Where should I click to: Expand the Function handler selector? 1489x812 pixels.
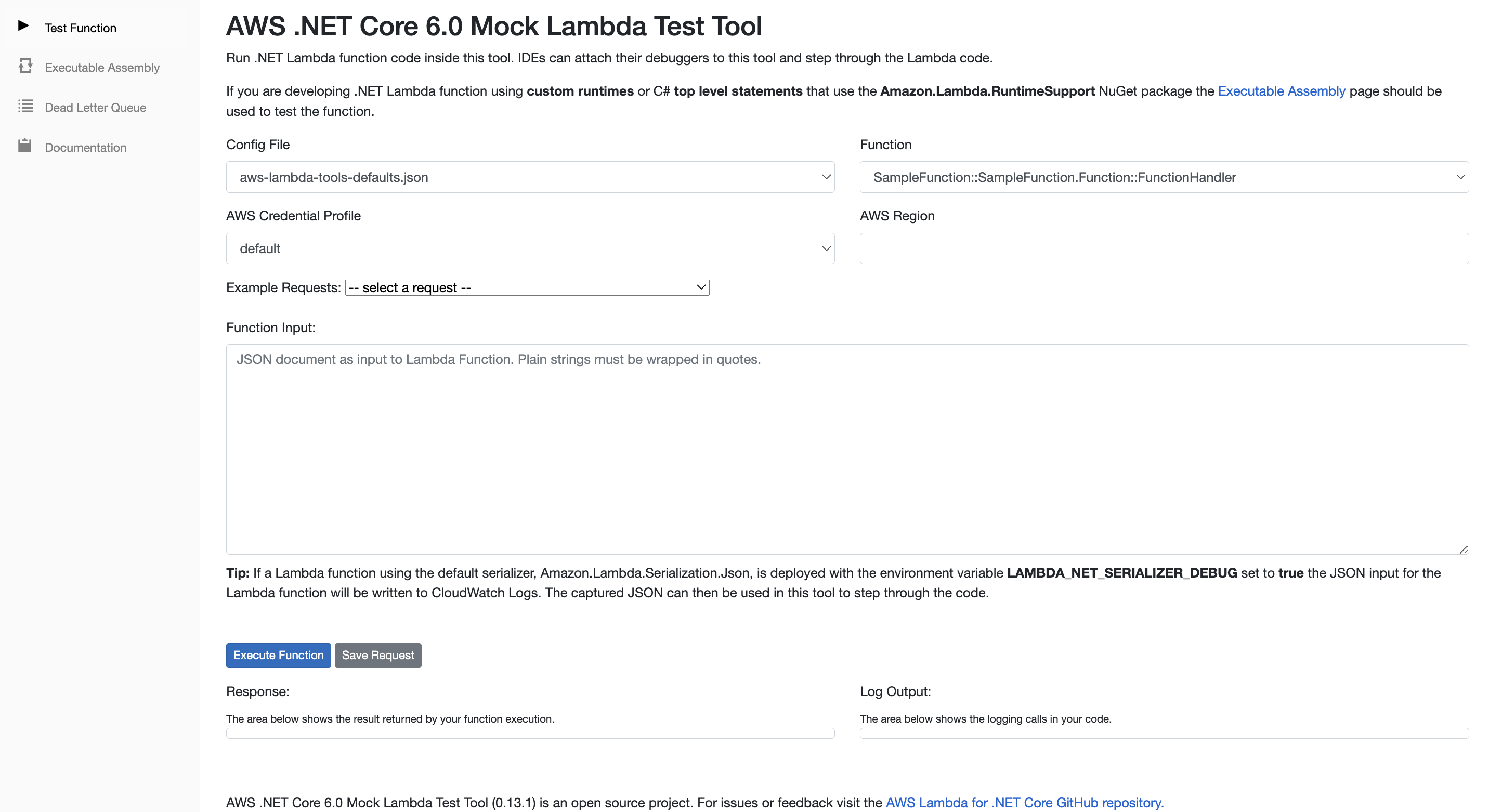(1164, 177)
